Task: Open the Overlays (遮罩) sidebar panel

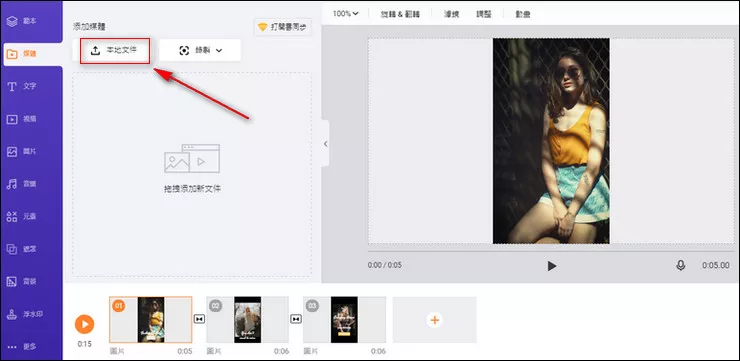Action: pyautogui.click(x=22, y=249)
